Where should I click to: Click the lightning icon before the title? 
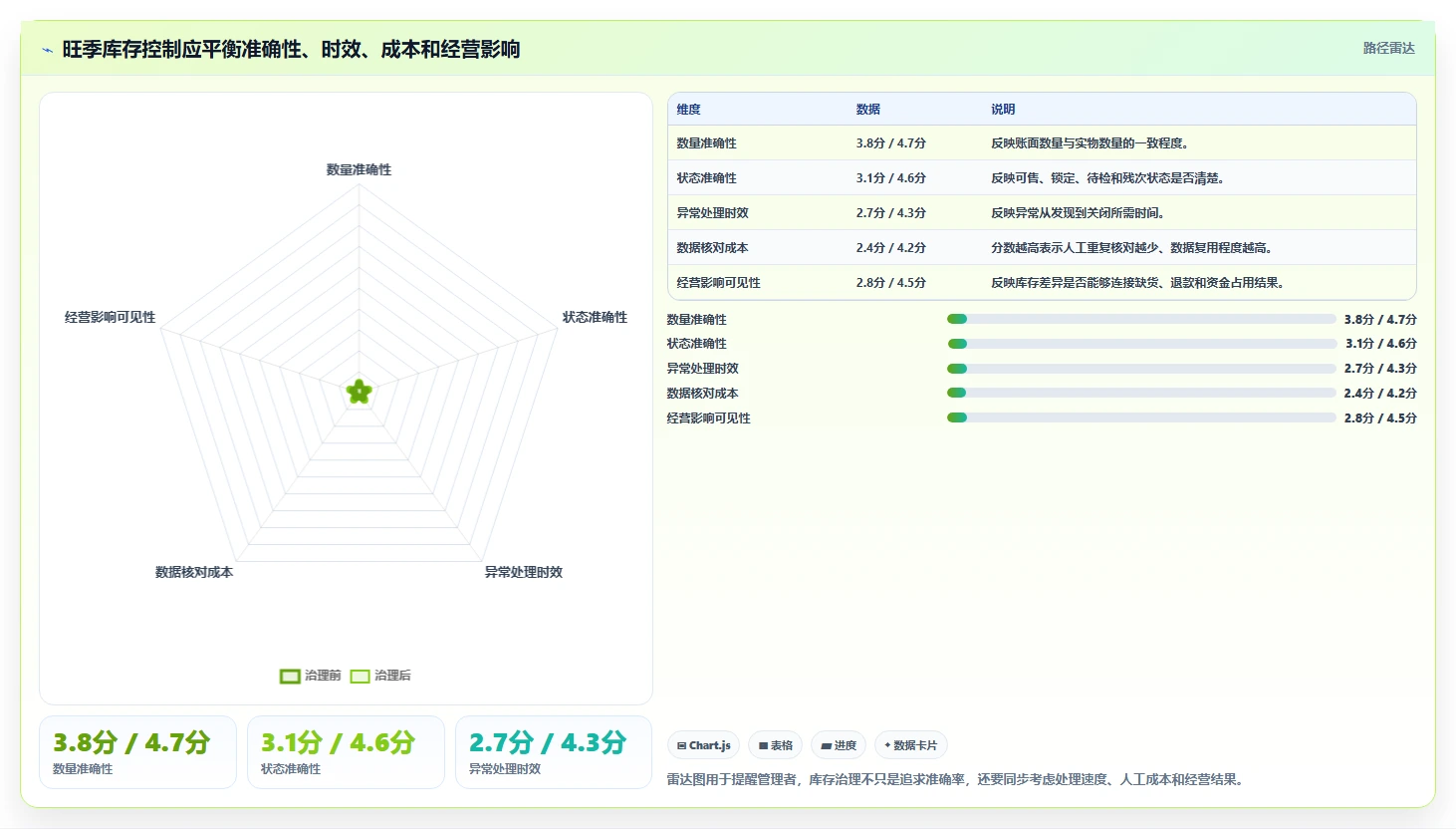click(47, 50)
